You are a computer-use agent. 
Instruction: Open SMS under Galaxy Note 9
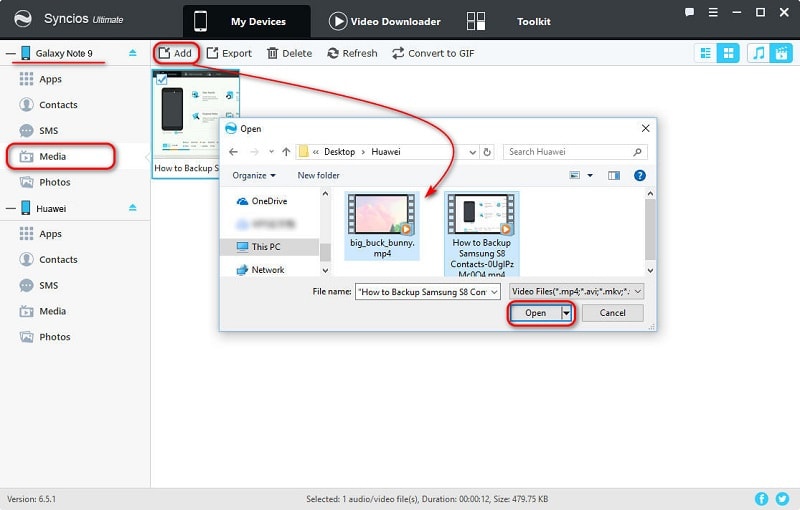pos(39,131)
